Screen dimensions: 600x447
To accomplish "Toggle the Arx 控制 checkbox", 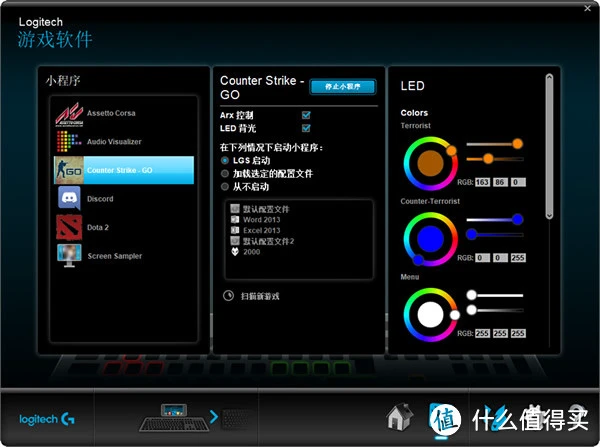I will click(306, 115).
